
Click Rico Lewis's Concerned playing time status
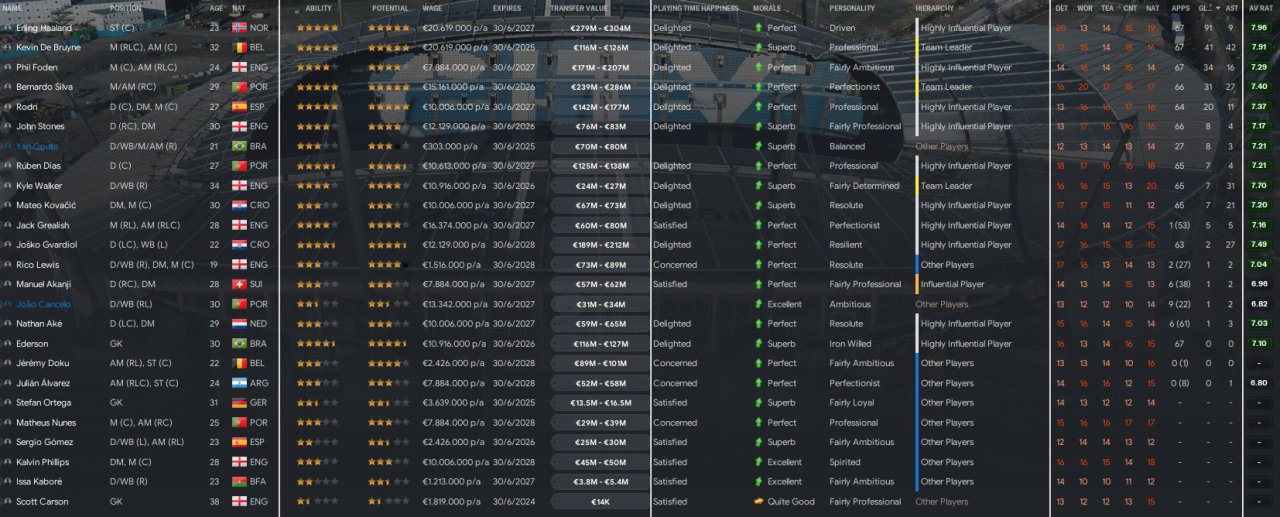(675, 265)
